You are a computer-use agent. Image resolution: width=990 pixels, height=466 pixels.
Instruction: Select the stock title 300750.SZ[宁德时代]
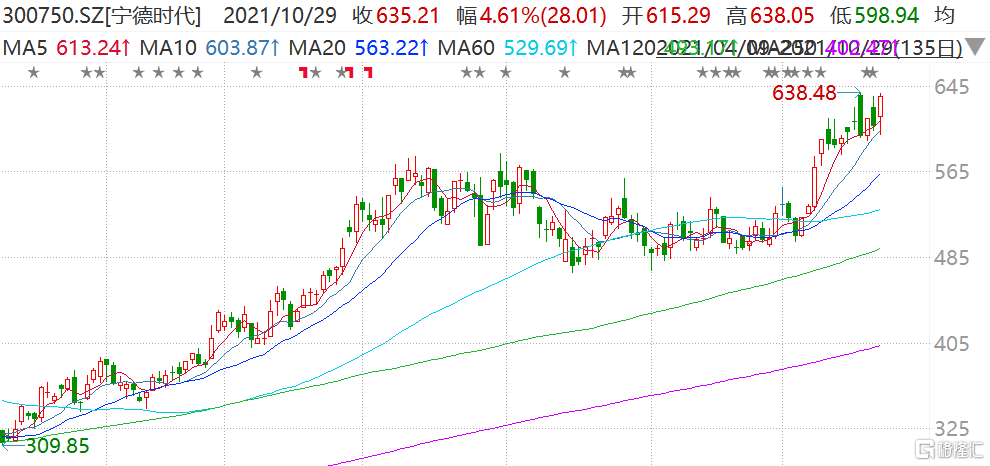(x=102, y=16)
